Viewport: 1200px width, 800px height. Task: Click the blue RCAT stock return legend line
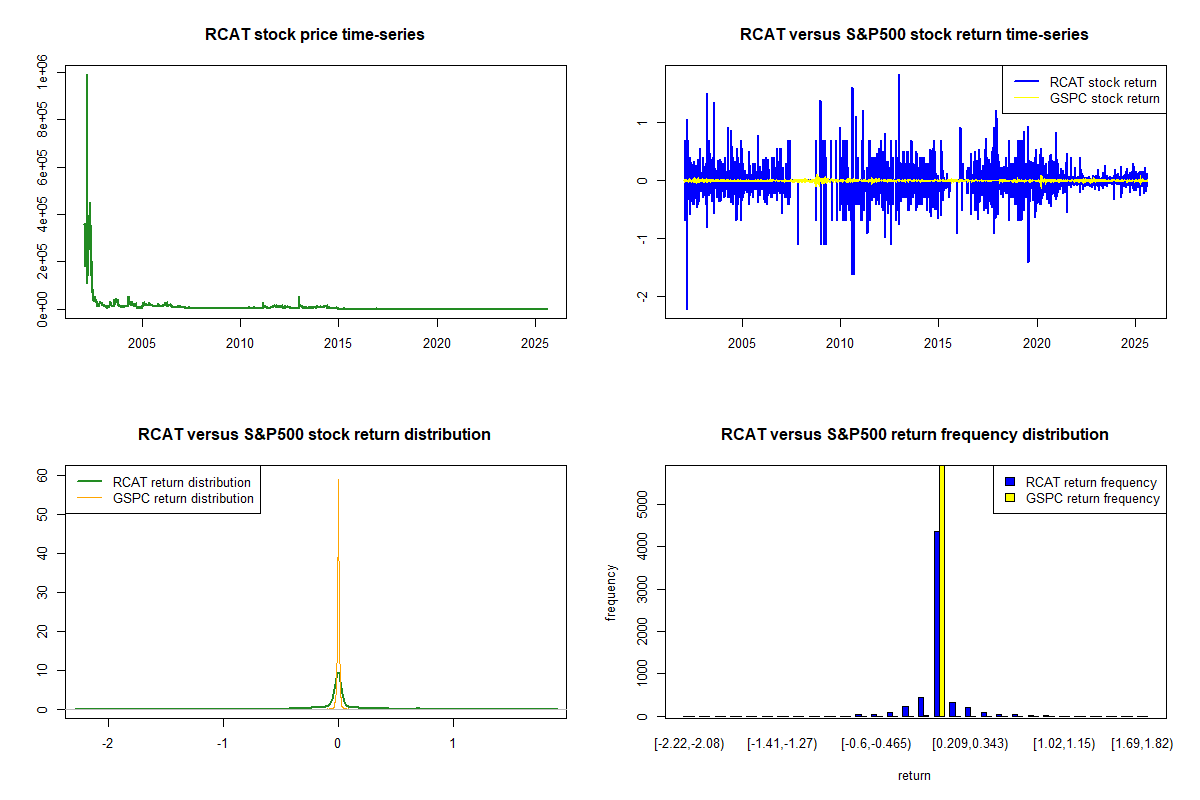(x=1025, y=83)
